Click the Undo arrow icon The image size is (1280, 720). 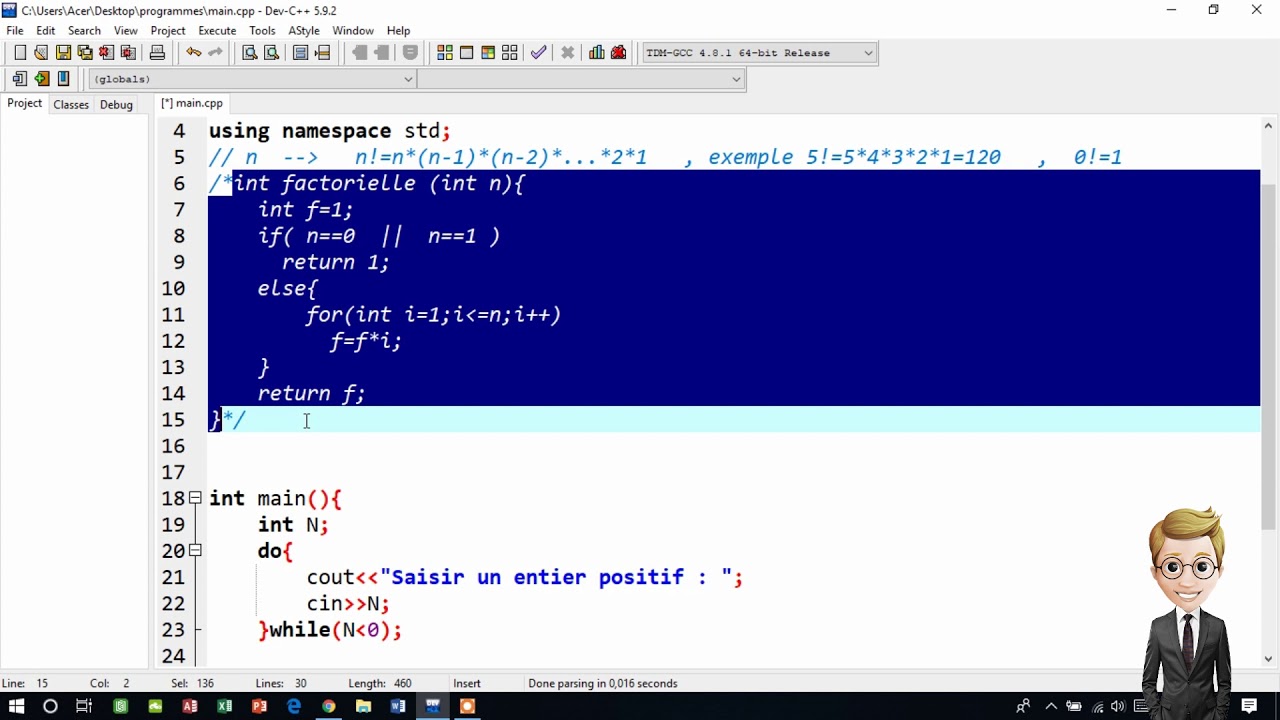pos(193,53)
